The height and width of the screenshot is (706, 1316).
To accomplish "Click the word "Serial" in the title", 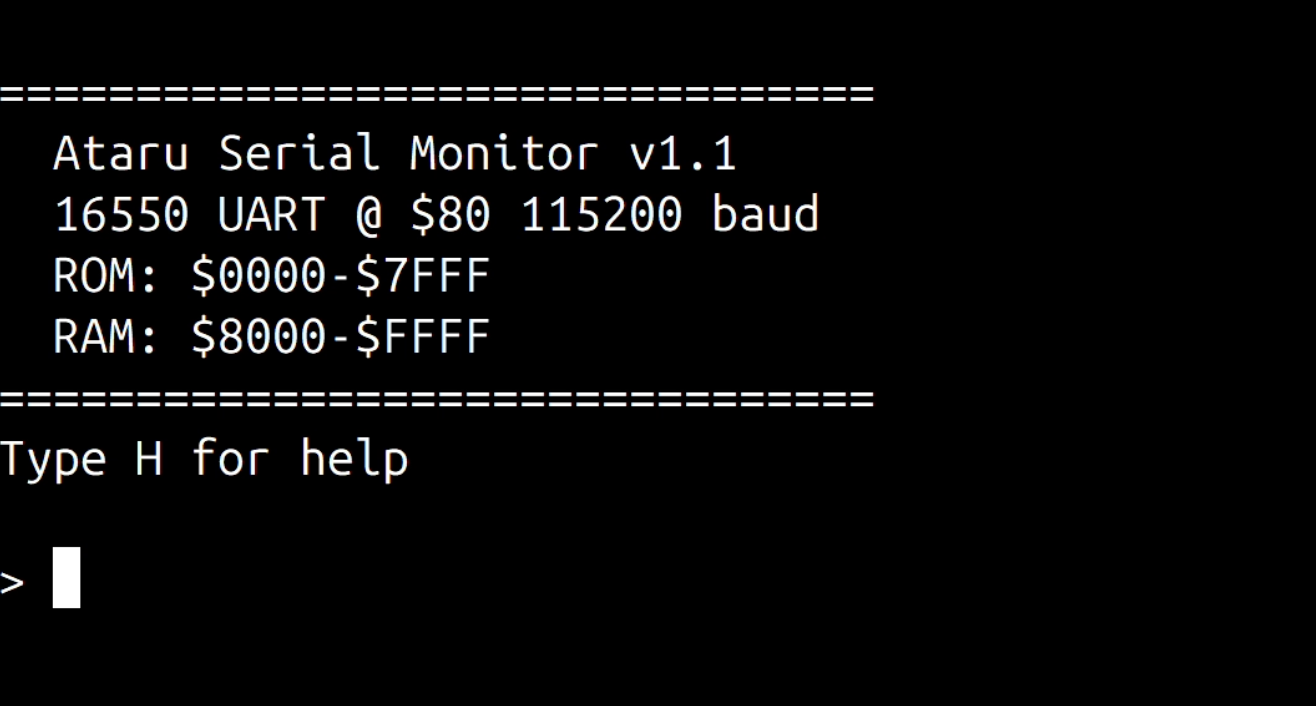I will [x=299, y=154].
